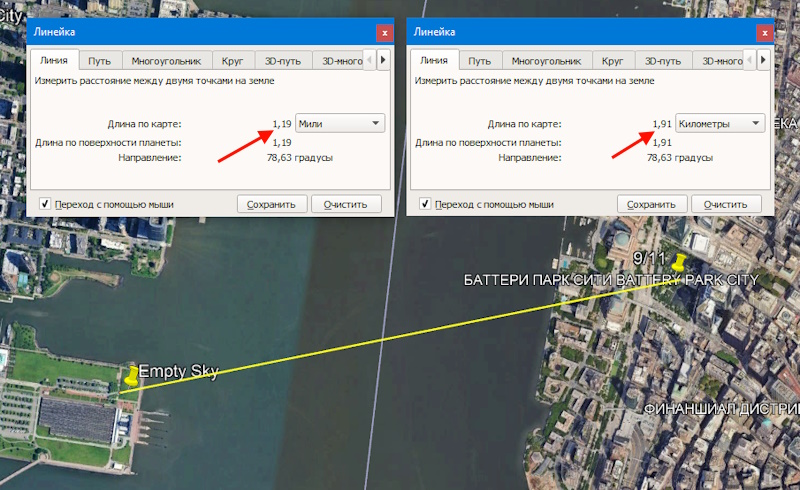Toggle 'Переход с помощью мыши' in Мили dialog
Image resolution: width=800 pixels, height=490 pixels.
(45, 204)
